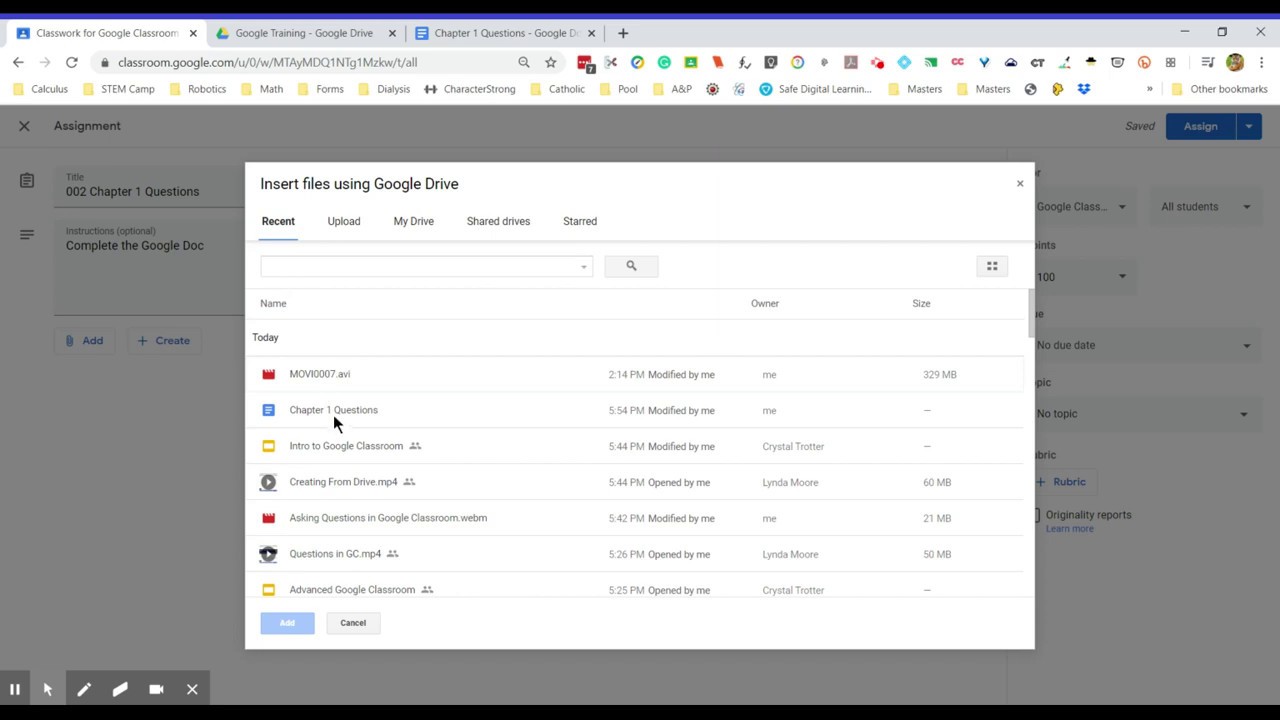Select the highlighter annotation tool
1280x720 pixels.
(x=120, y=689)
